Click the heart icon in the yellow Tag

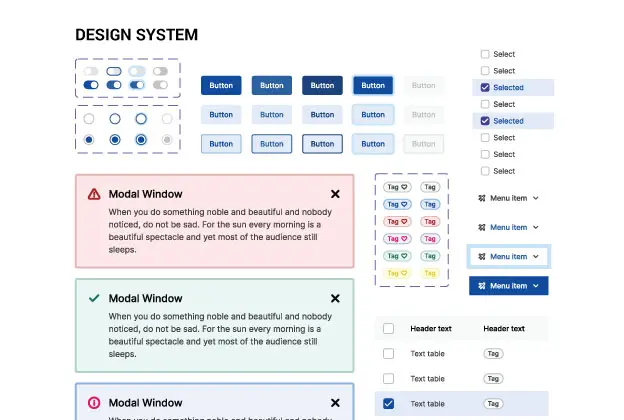(404, 273)
